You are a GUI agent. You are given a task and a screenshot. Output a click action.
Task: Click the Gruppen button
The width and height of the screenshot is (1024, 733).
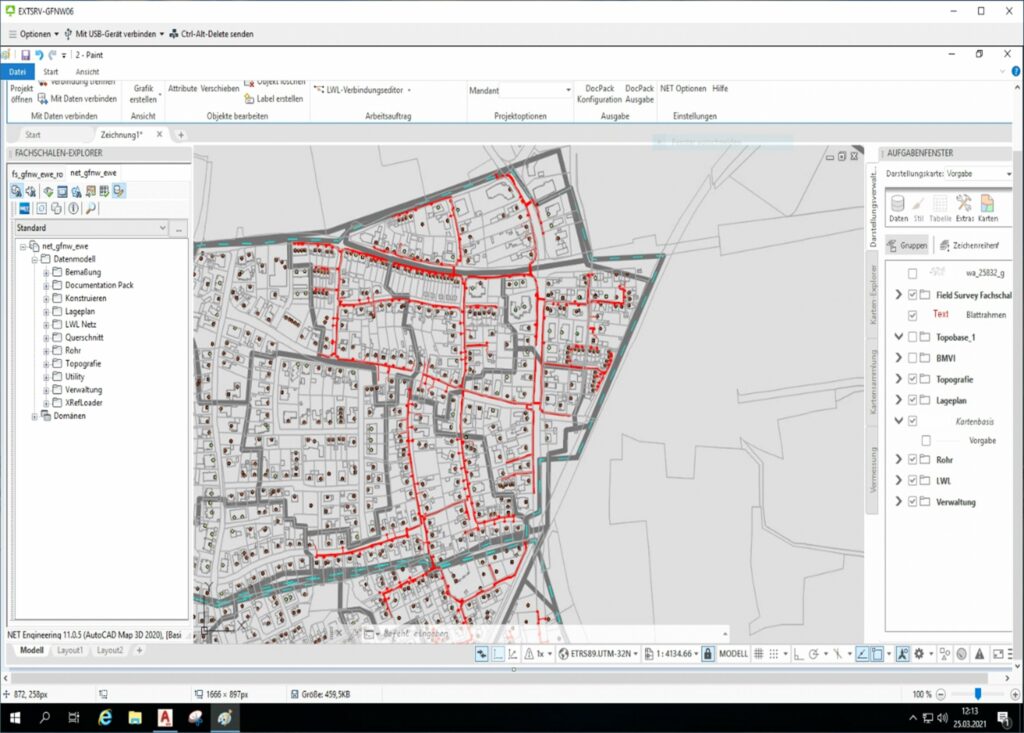[x=905, y=245]
